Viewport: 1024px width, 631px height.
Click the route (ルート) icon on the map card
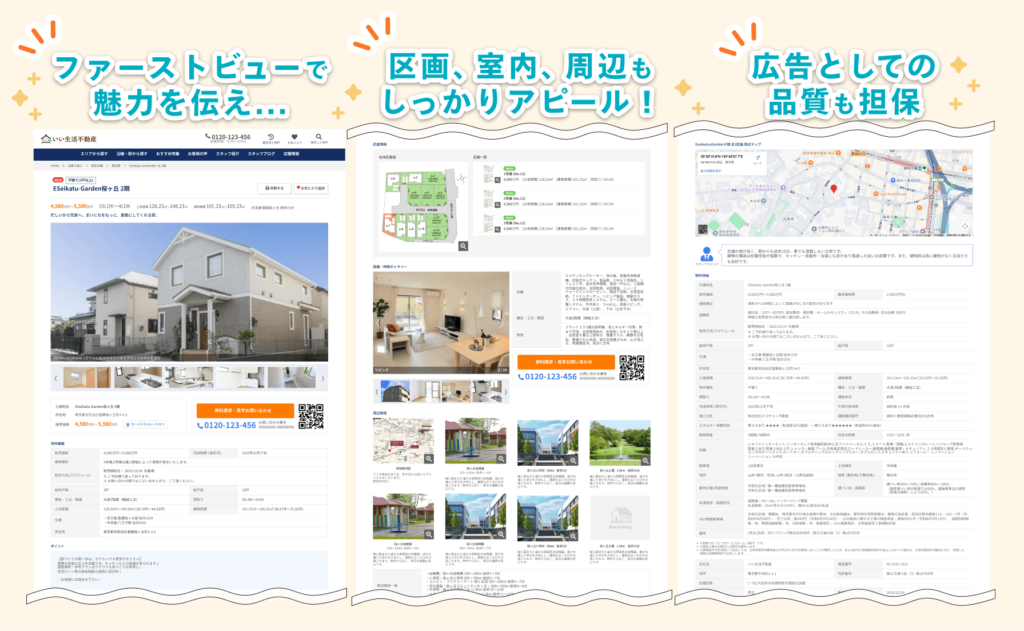click(757, 160)
